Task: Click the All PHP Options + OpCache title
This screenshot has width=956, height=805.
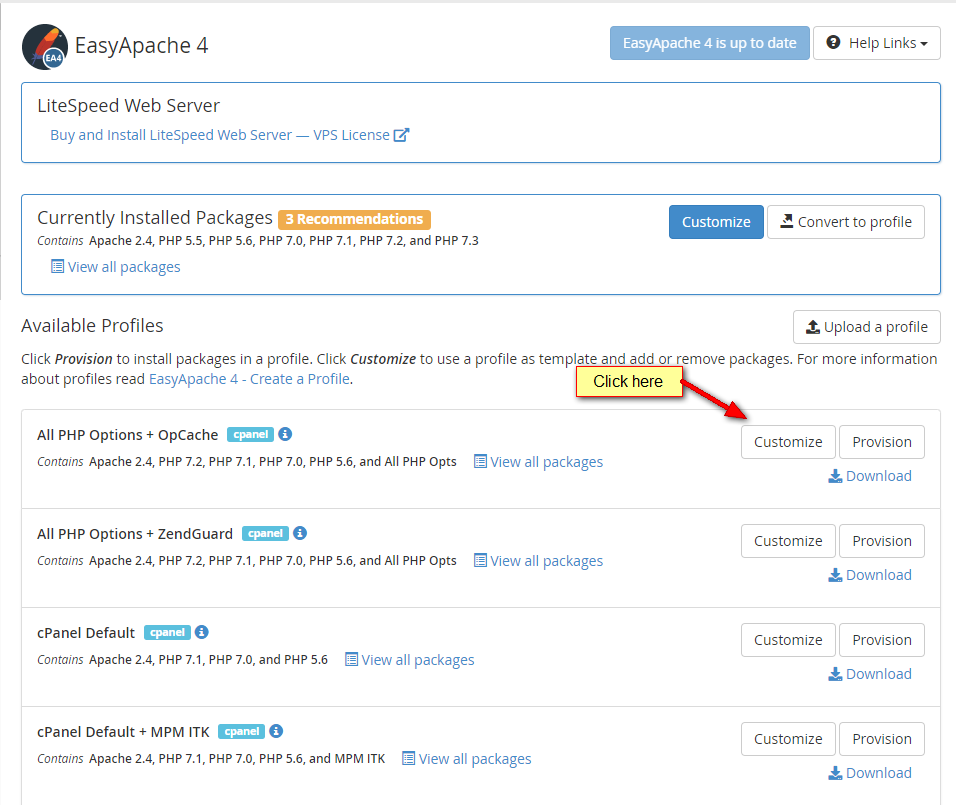Action: pyautogui.click(x=127, y=435)
